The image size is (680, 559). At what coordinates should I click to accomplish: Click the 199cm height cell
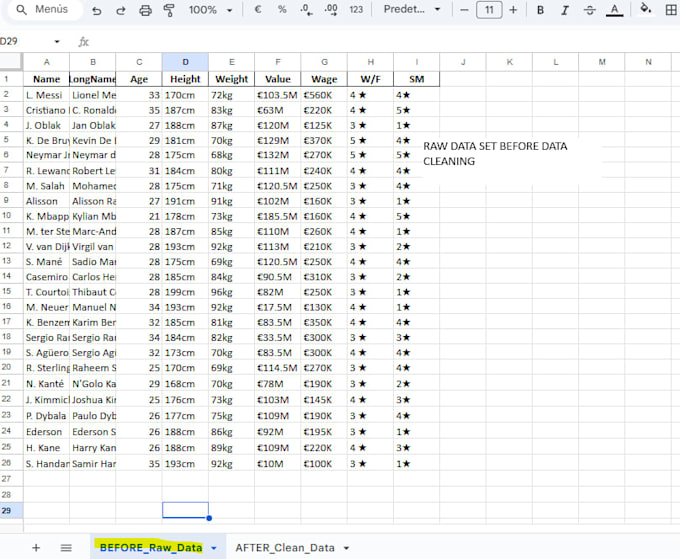pyautogui.click(x=185, y=292)
